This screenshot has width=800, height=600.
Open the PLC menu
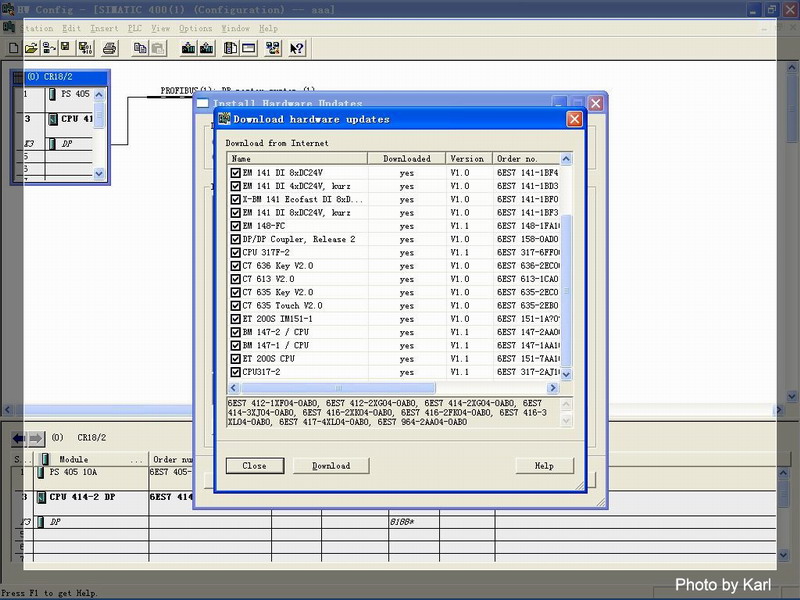(x=135, y=29)
